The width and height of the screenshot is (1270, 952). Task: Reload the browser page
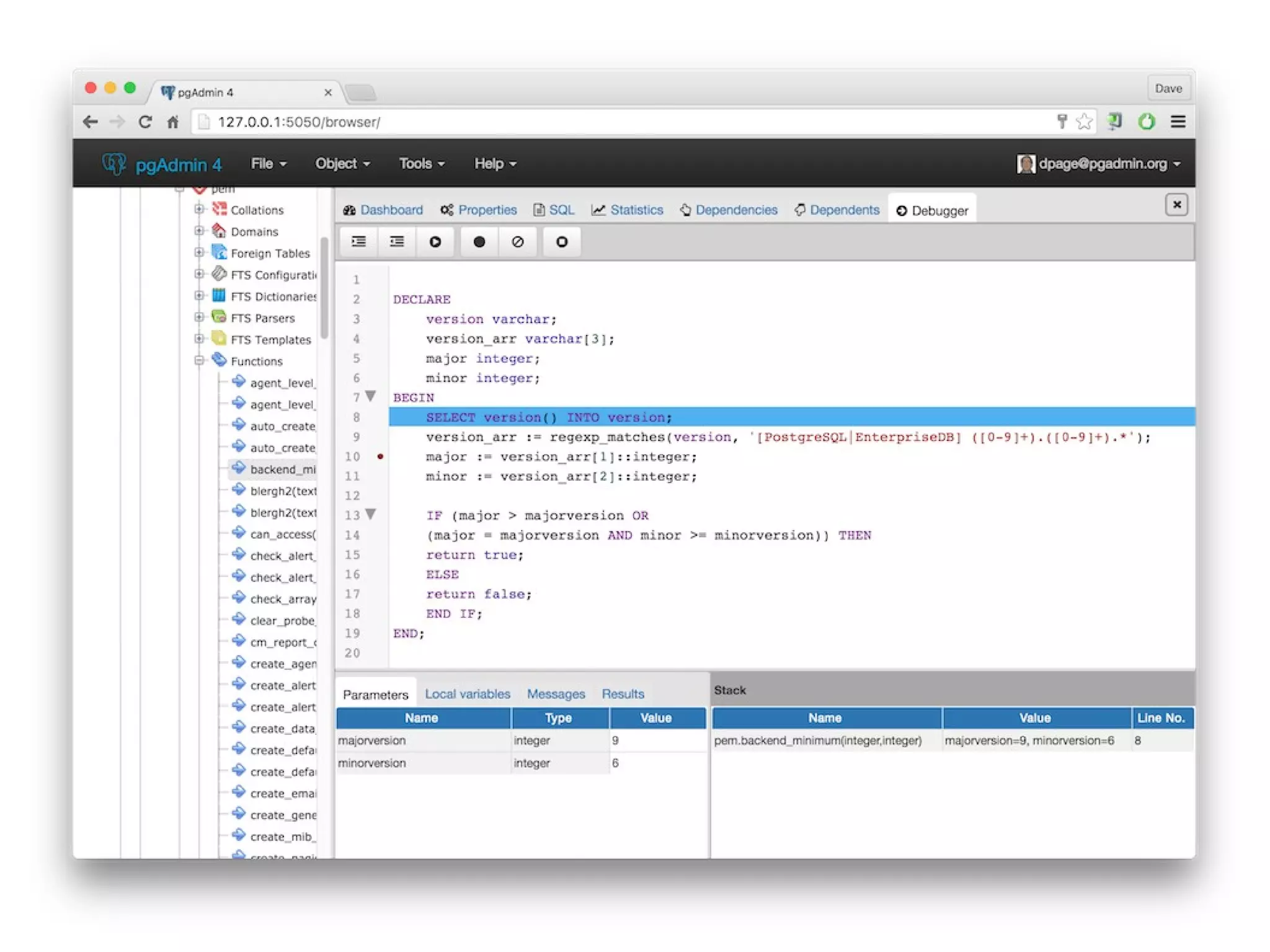click(144, 122)
